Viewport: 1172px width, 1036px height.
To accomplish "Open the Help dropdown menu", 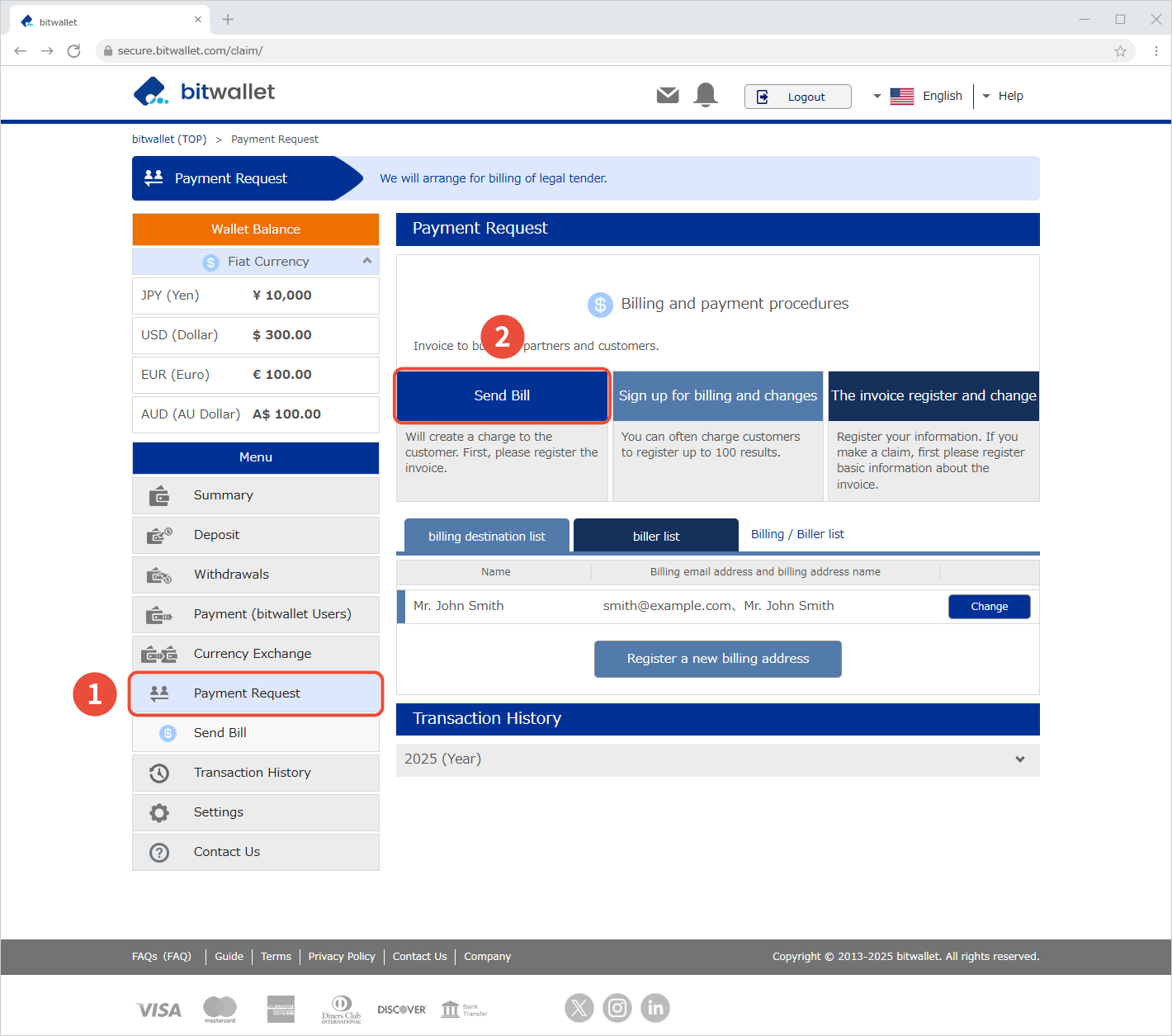I will point(1003,96).
